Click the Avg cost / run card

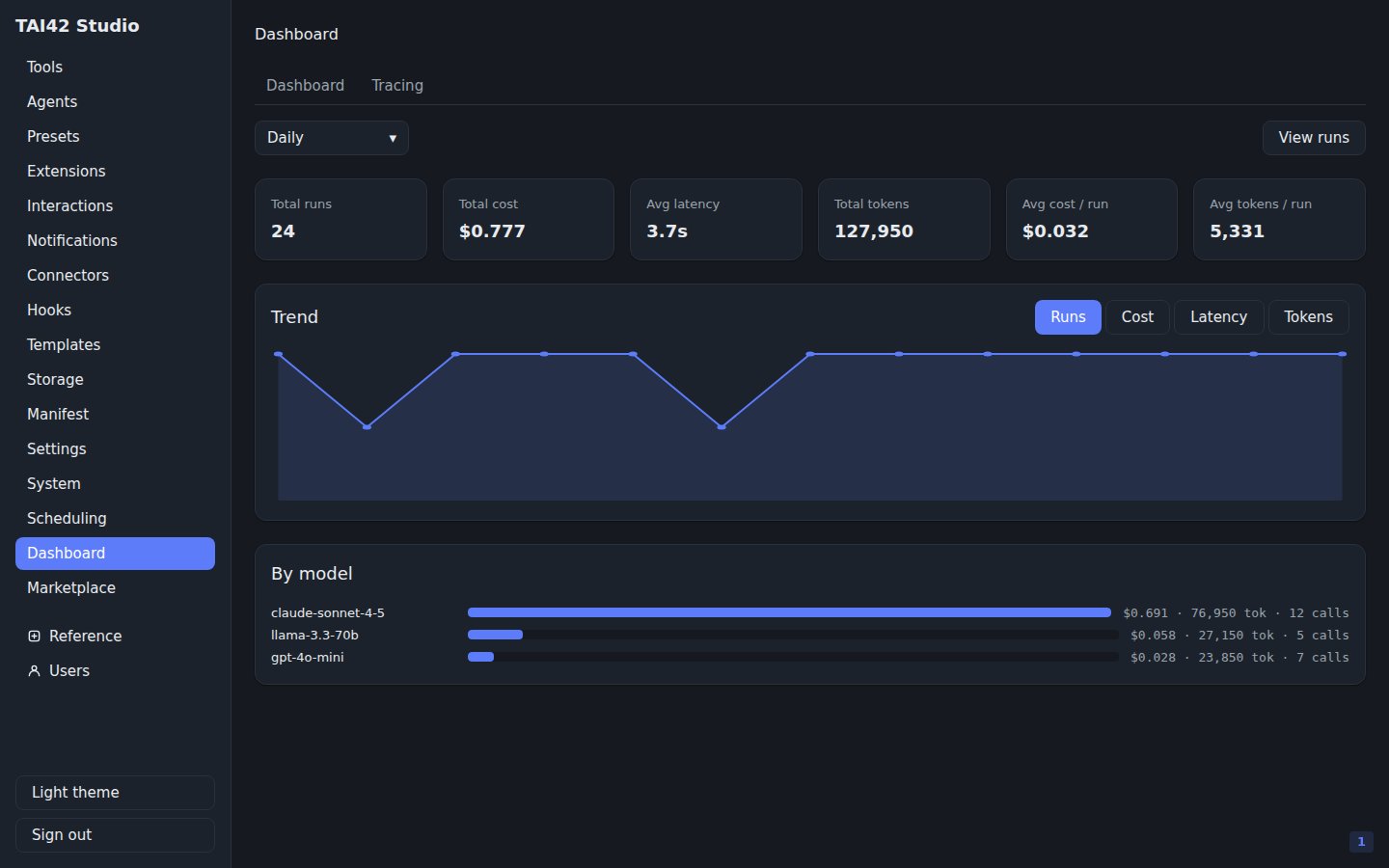pyautogui.click(x=1092, y=219)
